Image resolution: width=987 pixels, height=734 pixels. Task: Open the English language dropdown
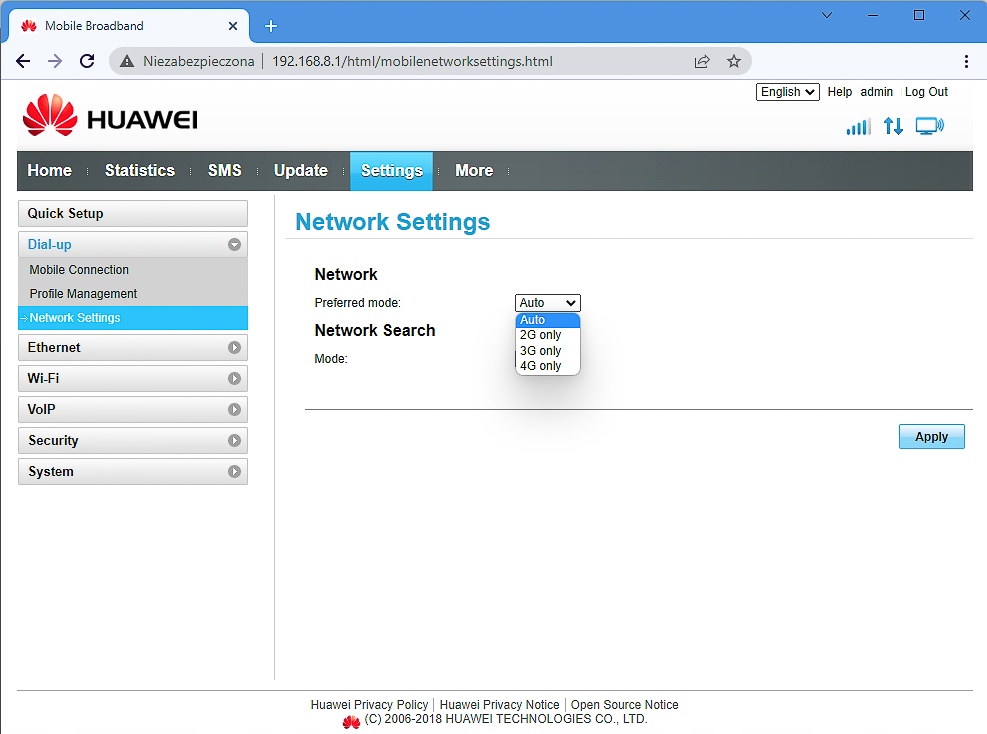click(x=787, y=91)
